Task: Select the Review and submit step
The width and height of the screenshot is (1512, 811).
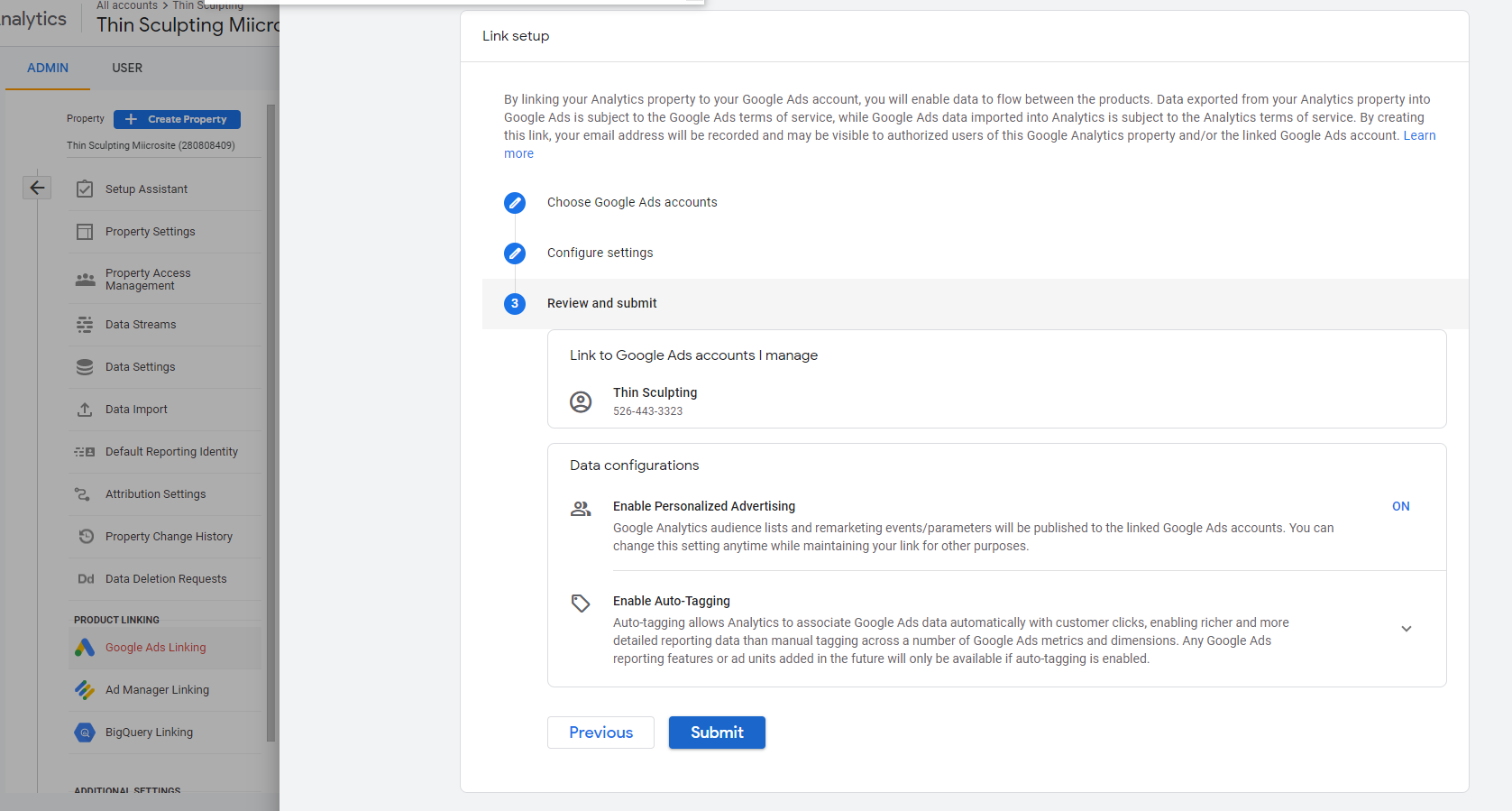Action: click(x=601, y=303)
